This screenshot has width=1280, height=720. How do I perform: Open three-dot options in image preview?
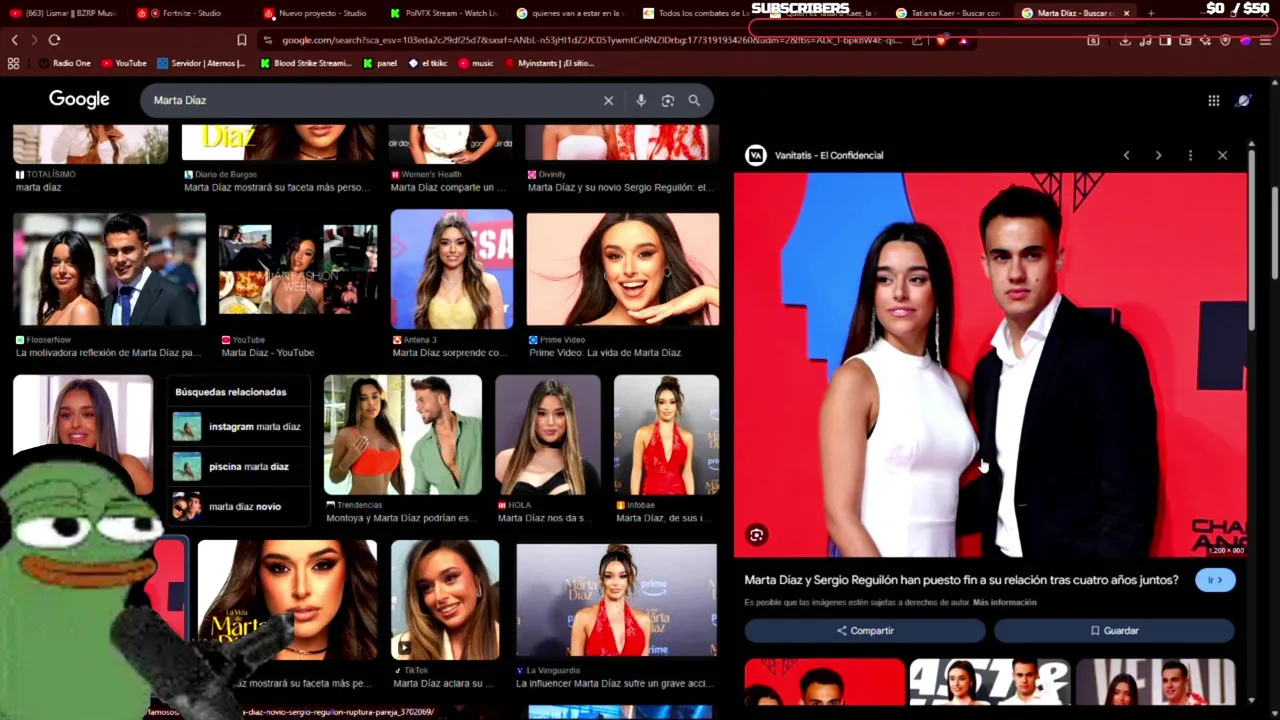coord(1190,155)
